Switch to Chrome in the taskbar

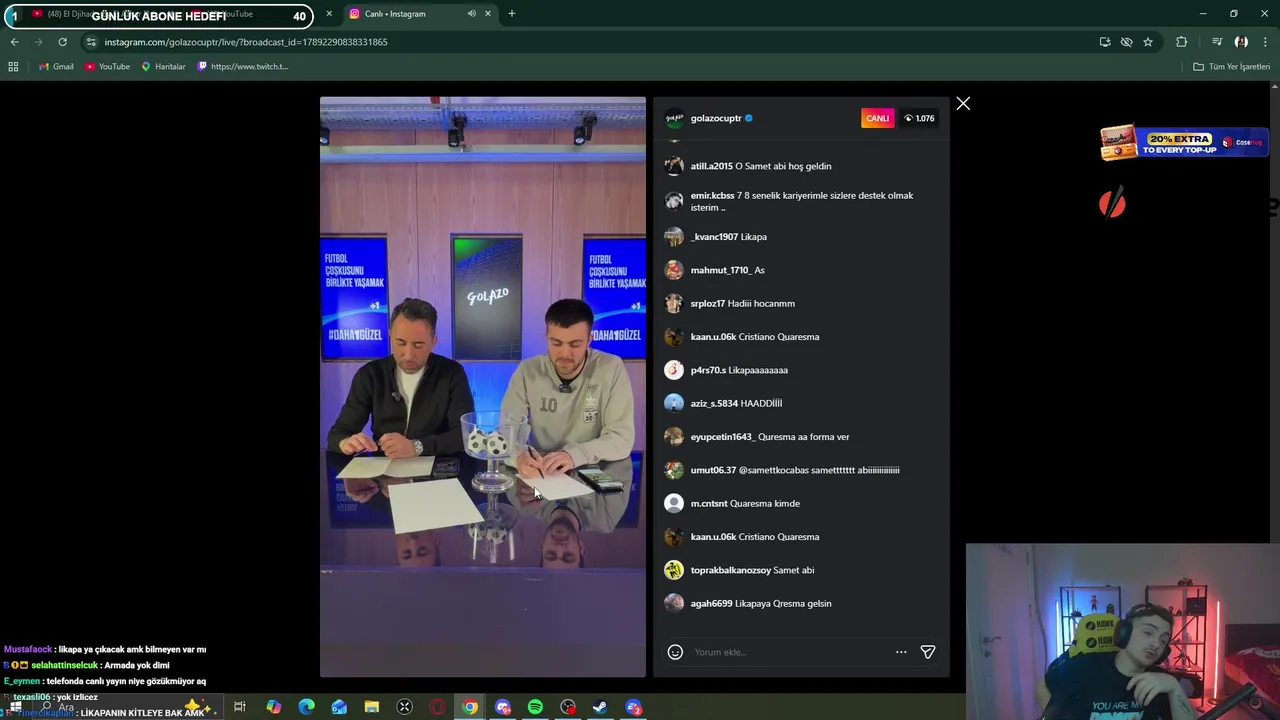click(470, 707)
